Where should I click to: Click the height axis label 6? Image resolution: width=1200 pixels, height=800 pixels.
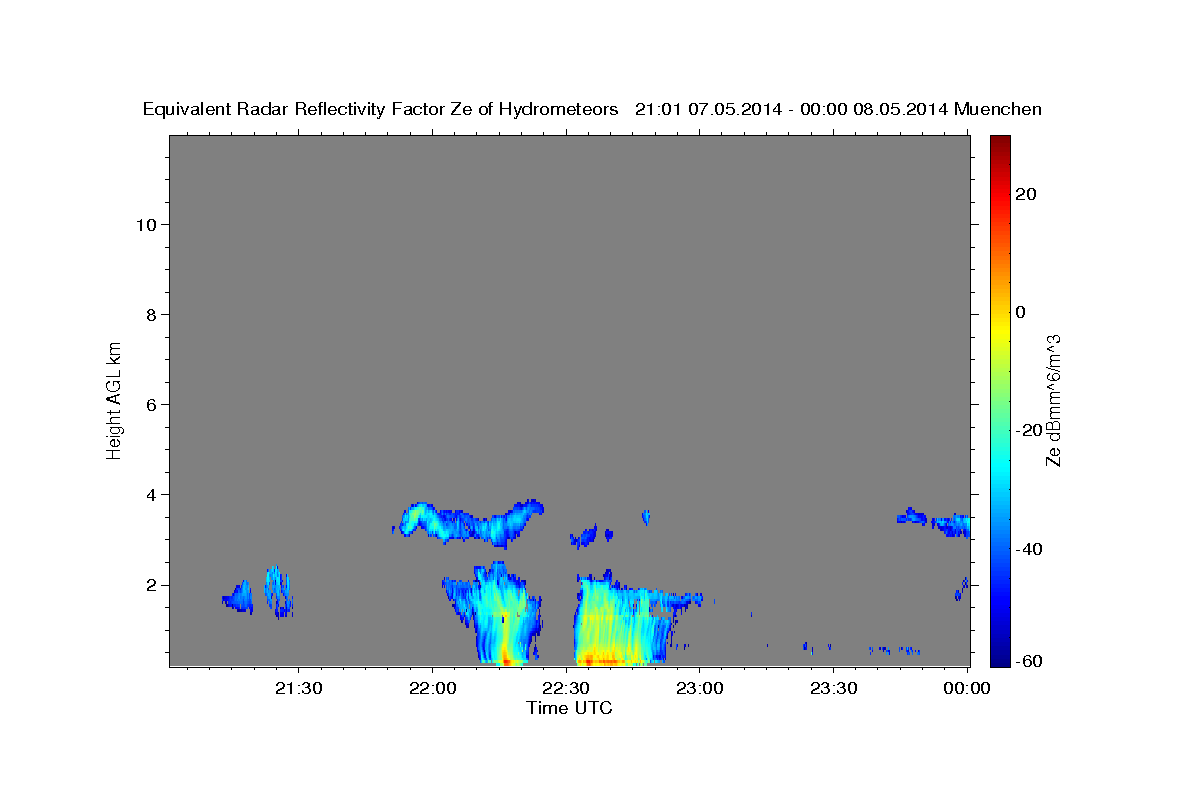[151, 404]
